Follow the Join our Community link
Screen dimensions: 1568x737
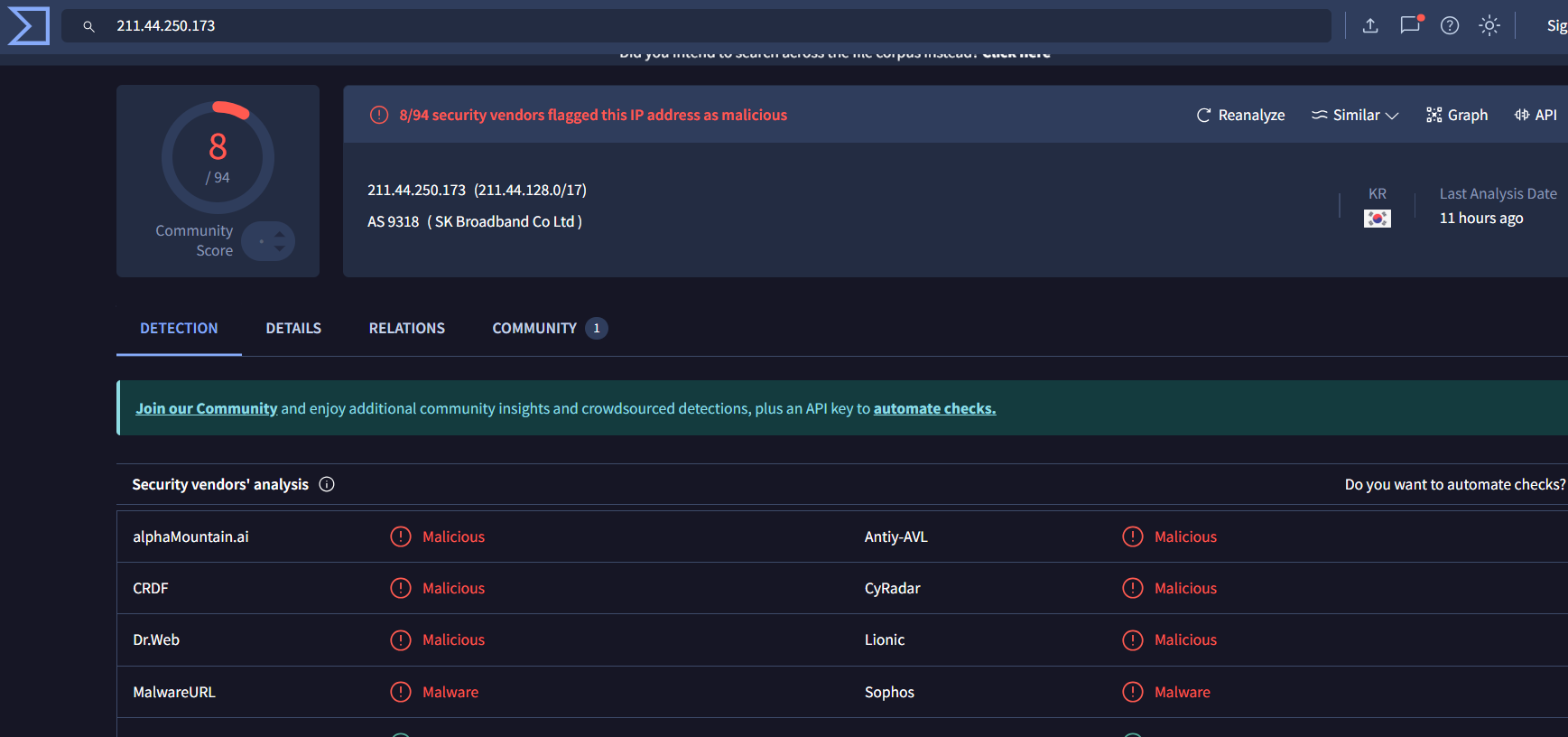(207, 408)
